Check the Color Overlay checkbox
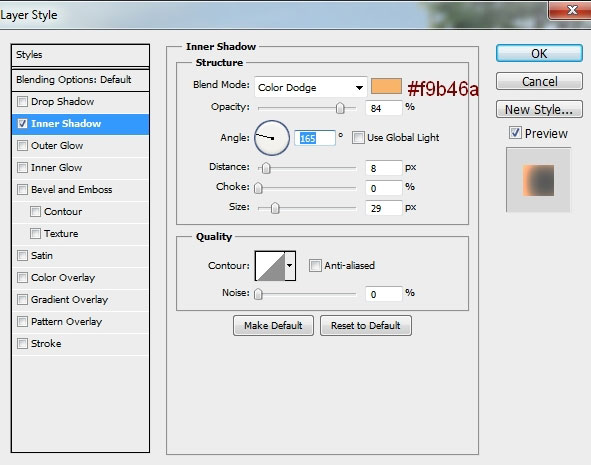This screenshot has height=465, width=591. coord(23,277)
